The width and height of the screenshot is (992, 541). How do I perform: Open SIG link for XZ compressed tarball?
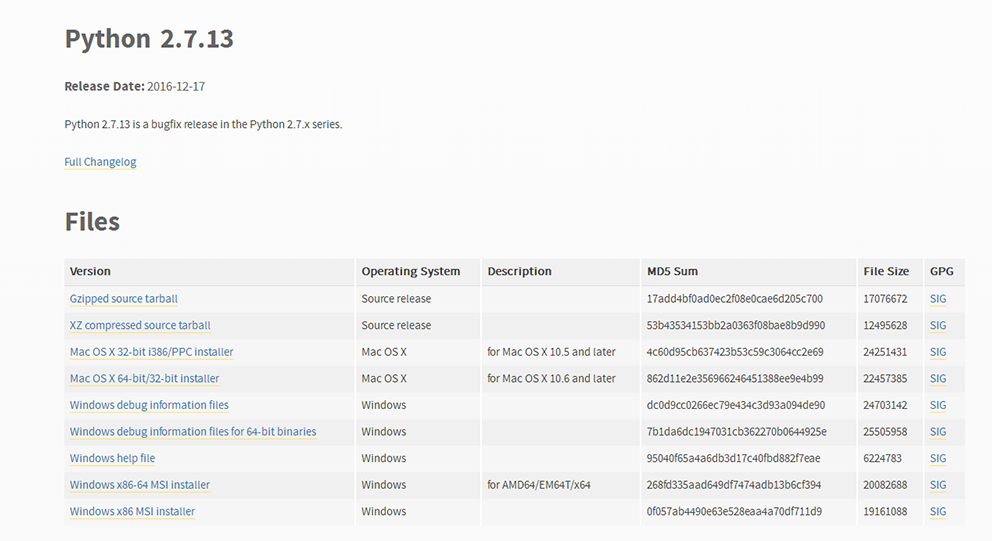click(938, 325)
